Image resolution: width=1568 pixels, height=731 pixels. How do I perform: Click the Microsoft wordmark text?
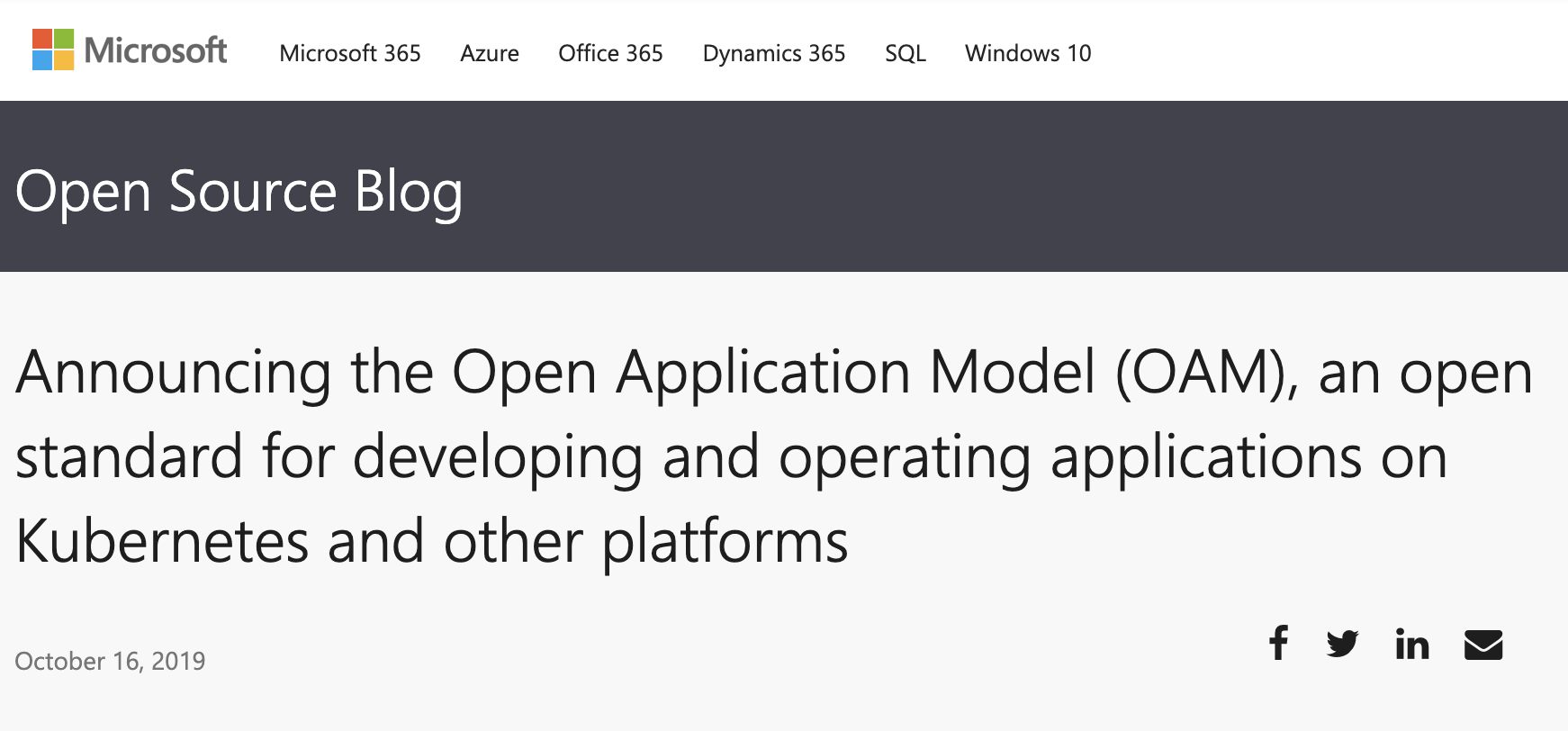tap(156, 50)
